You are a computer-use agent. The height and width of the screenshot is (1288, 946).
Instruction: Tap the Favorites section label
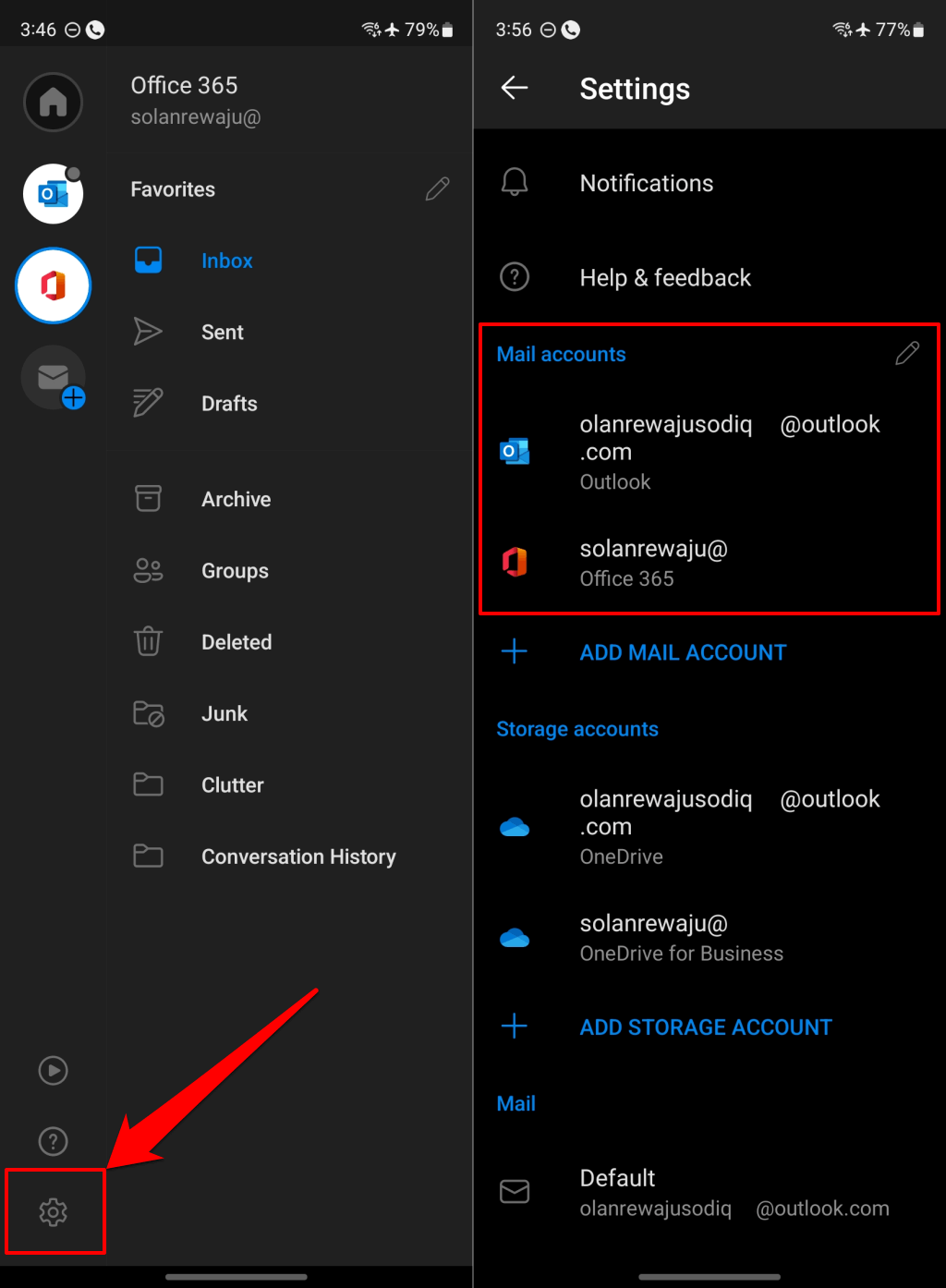tap(173, 189)
